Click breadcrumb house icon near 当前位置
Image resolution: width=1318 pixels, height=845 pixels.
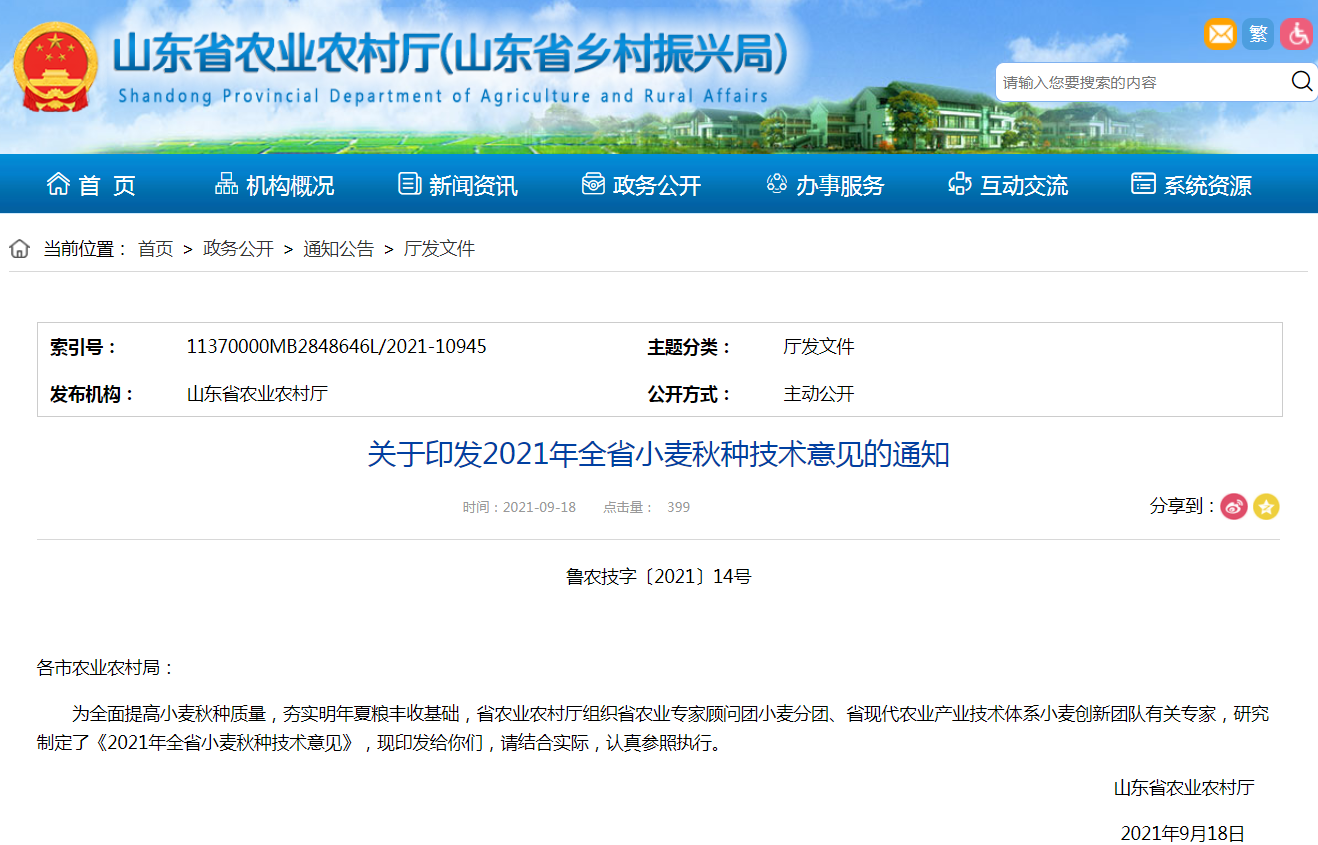point(20,249)
